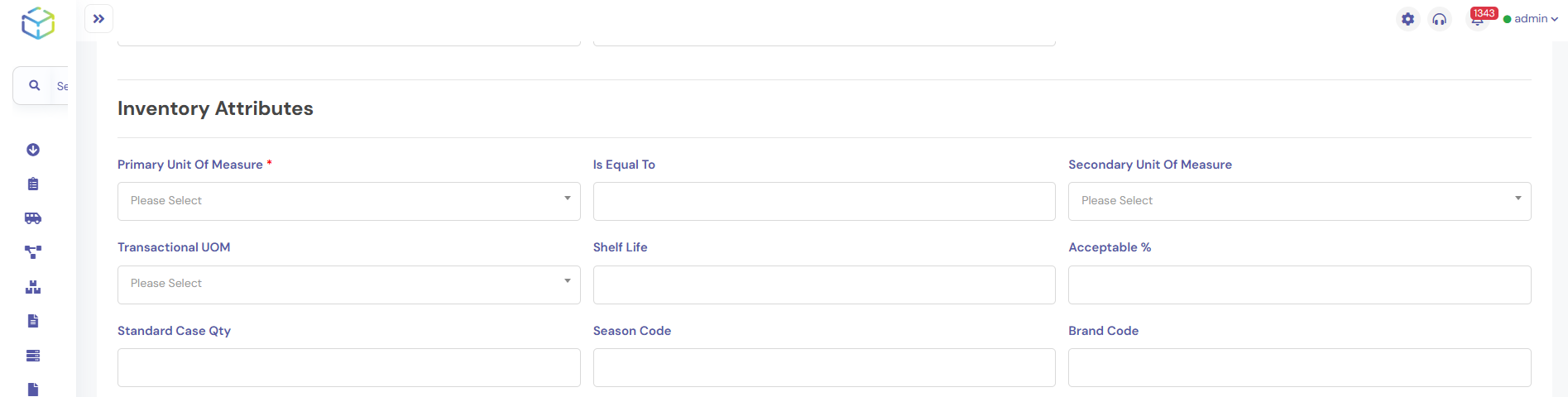Click the Shelf Life input field

click(x=823, y=285)
